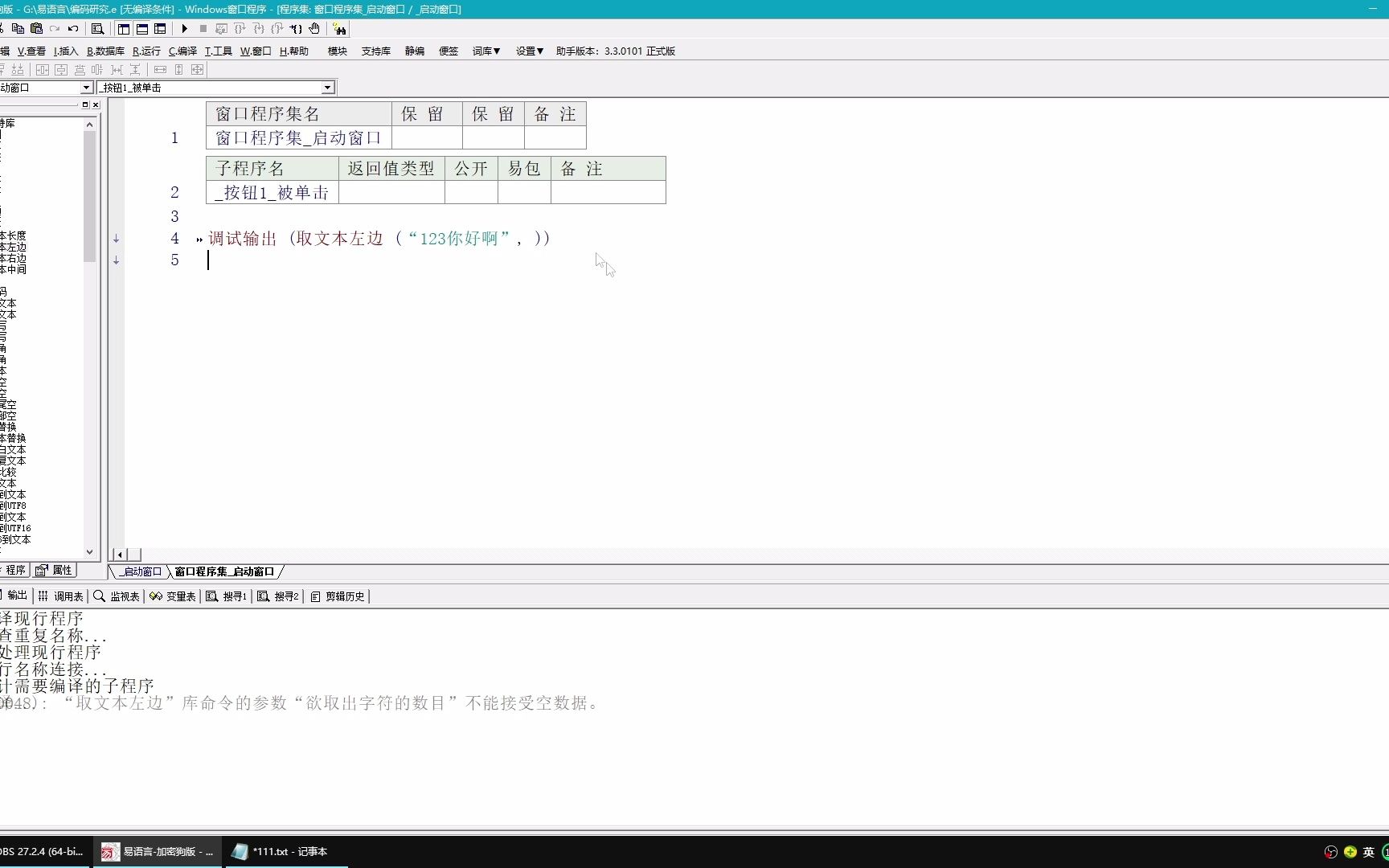Click the Stop program square icon

[203, 28]
